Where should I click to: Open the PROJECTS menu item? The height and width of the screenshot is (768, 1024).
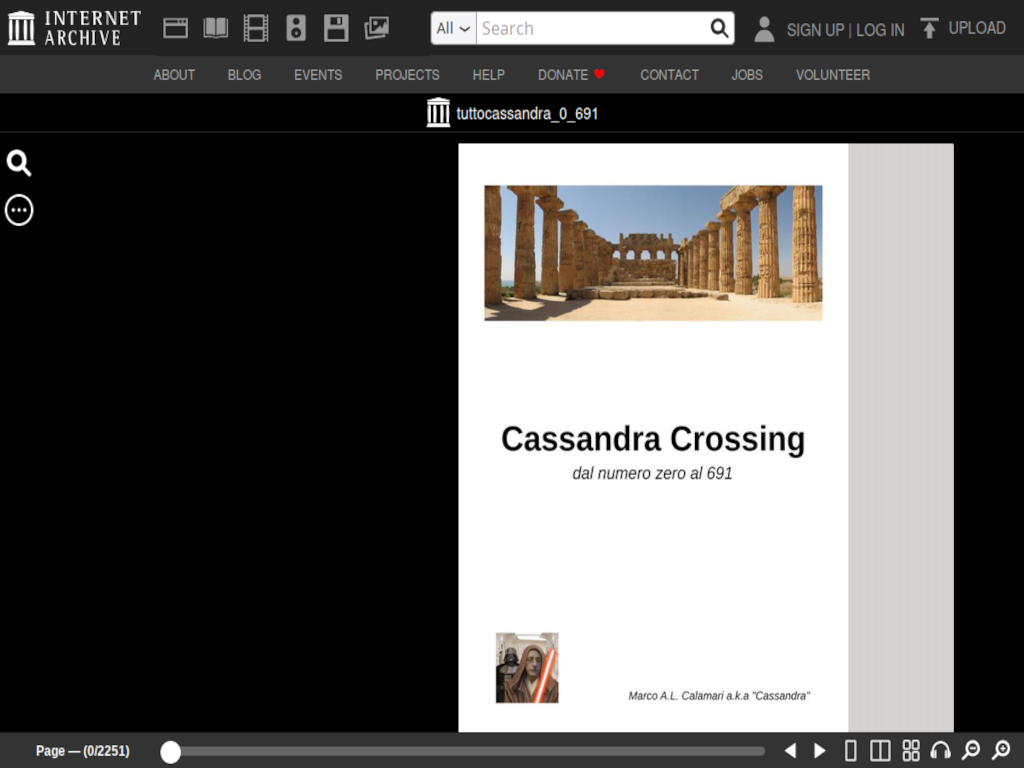click(x=408, y=75)
